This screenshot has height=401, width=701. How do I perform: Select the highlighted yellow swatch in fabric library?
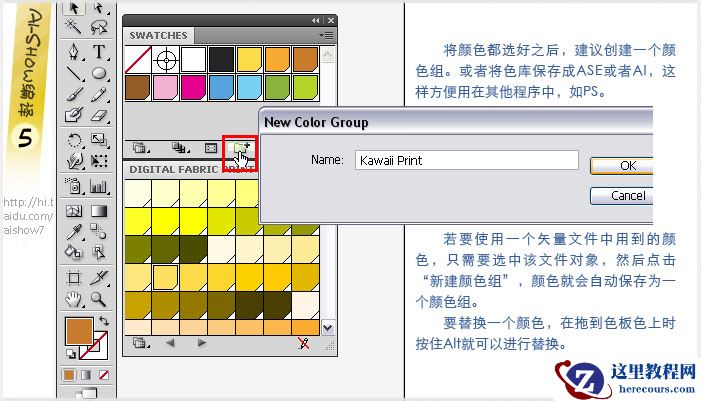coord(165,277)
